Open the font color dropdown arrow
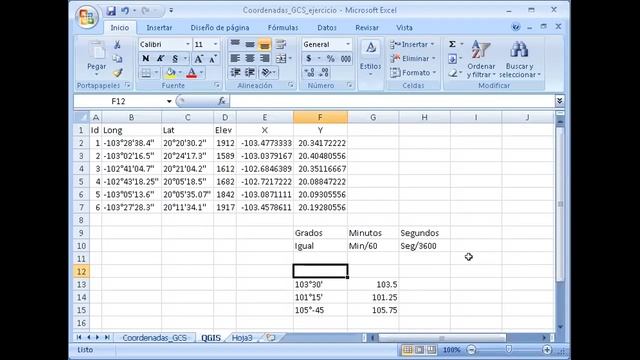This screenshot has height=360, width=640. tap(201, 73)
